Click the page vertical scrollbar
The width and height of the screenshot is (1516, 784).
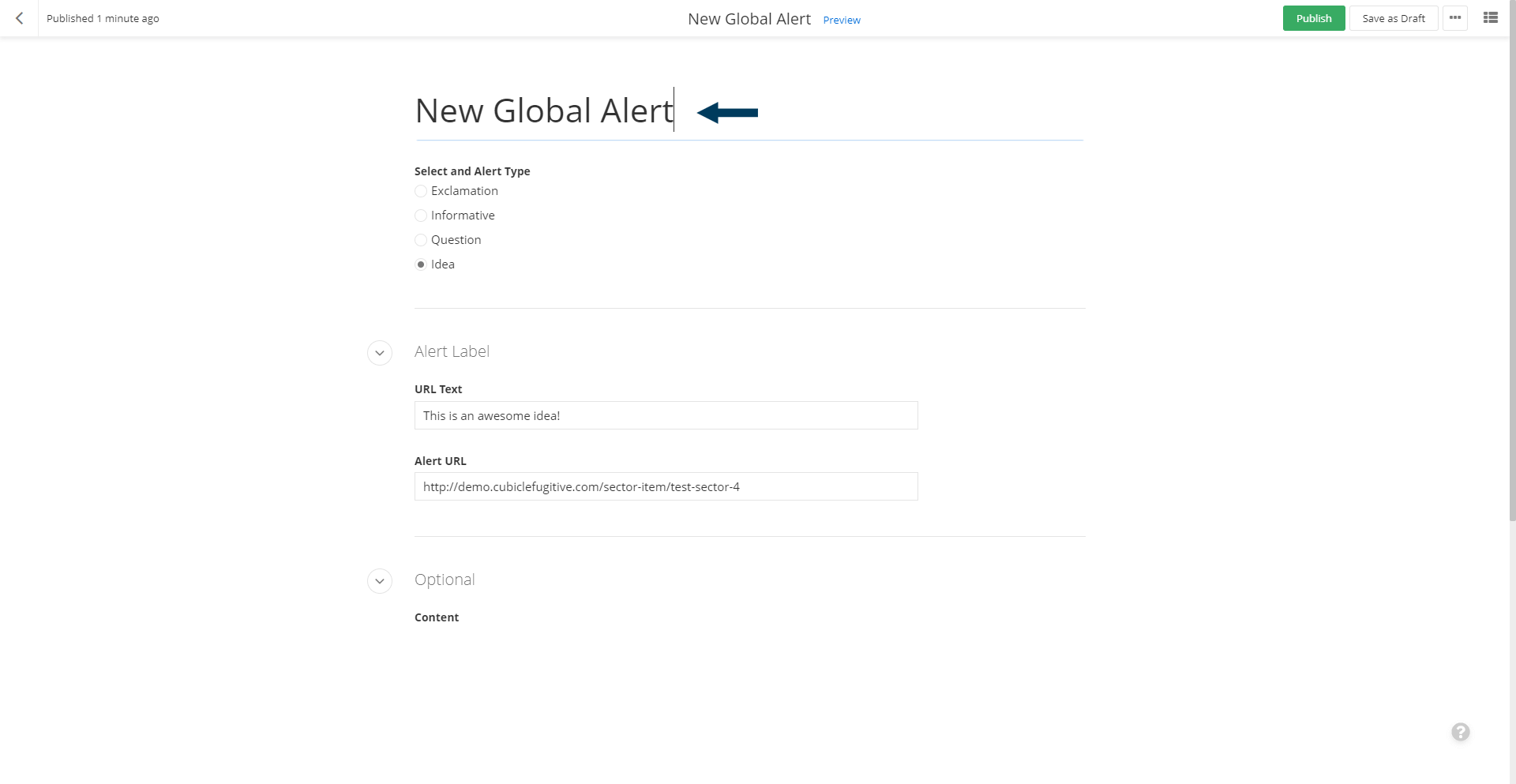click(1511, 261)
